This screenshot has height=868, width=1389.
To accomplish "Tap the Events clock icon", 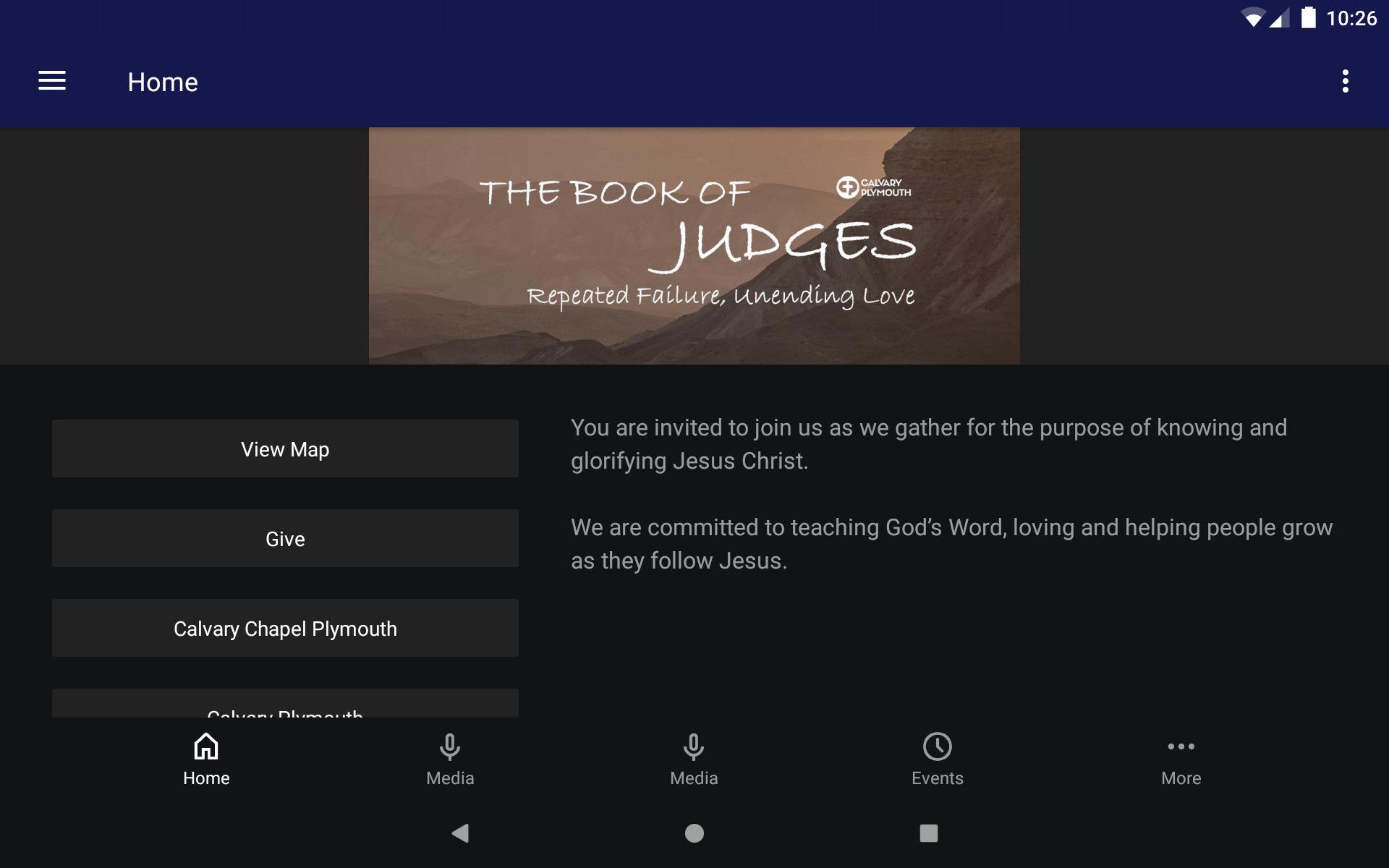I will (x=937, y=746).
